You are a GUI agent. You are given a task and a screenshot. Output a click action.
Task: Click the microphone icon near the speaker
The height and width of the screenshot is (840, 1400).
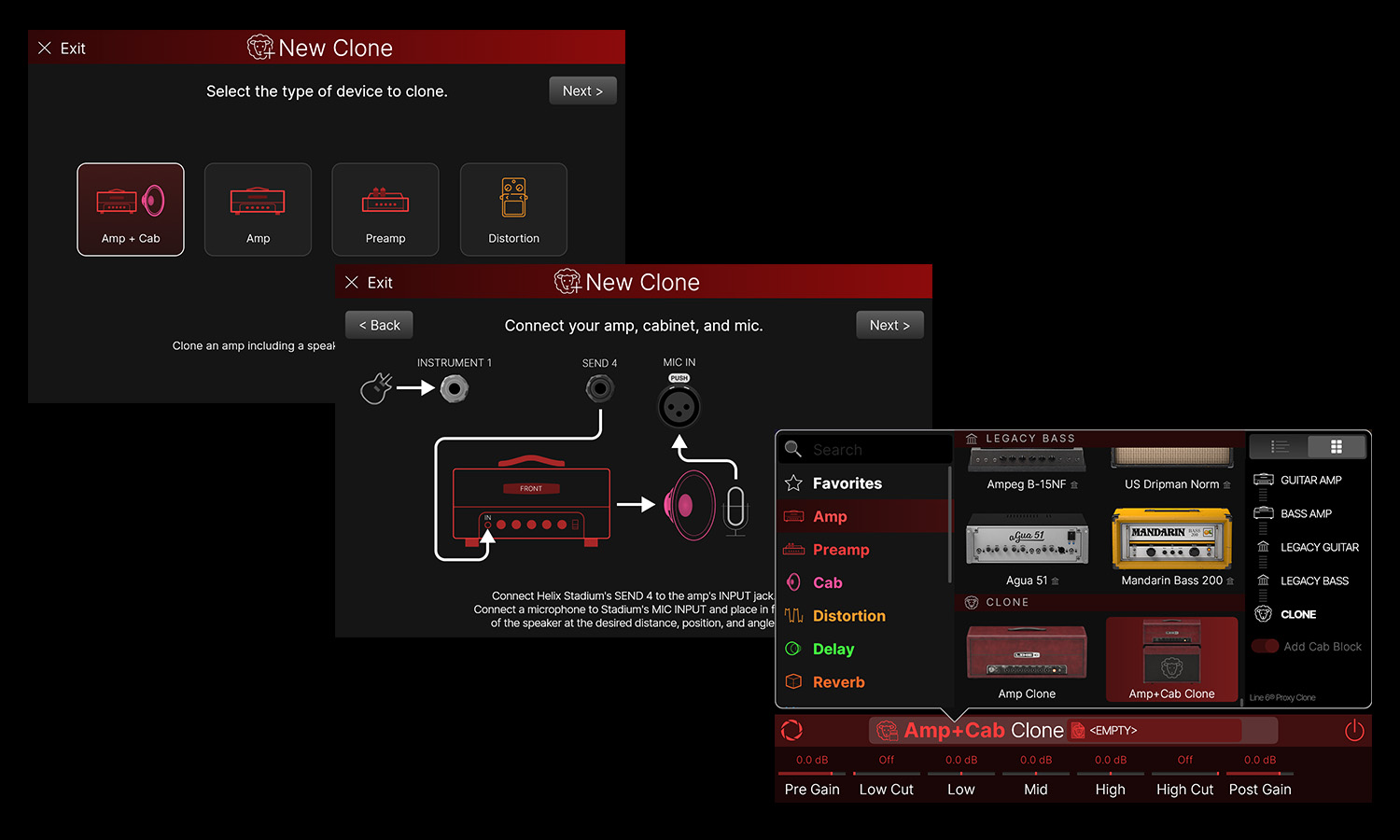pyautogui.click(x=736, y=510)
